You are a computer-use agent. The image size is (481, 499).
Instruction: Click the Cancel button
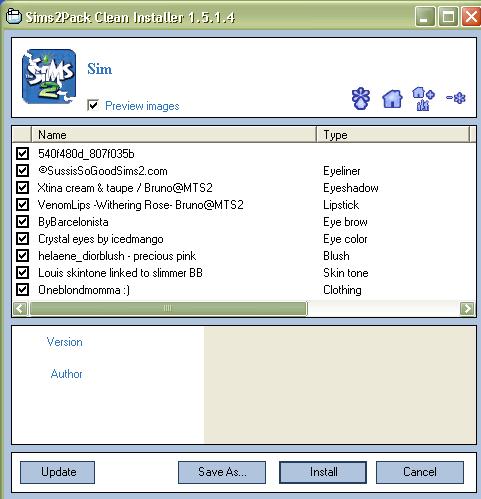click(420, 472)
